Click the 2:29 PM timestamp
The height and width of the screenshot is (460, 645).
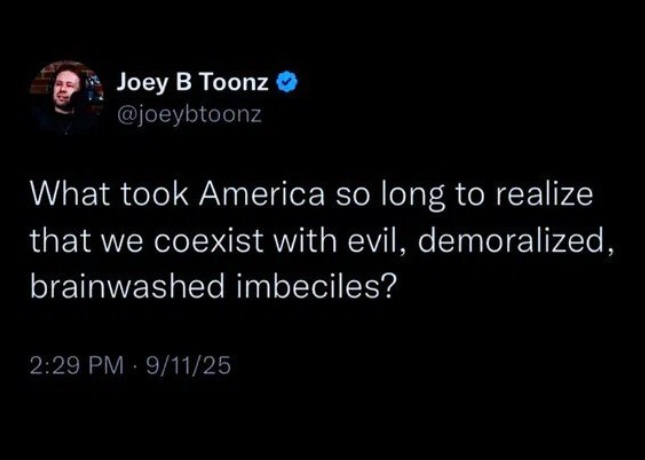[x=77, y=366]
